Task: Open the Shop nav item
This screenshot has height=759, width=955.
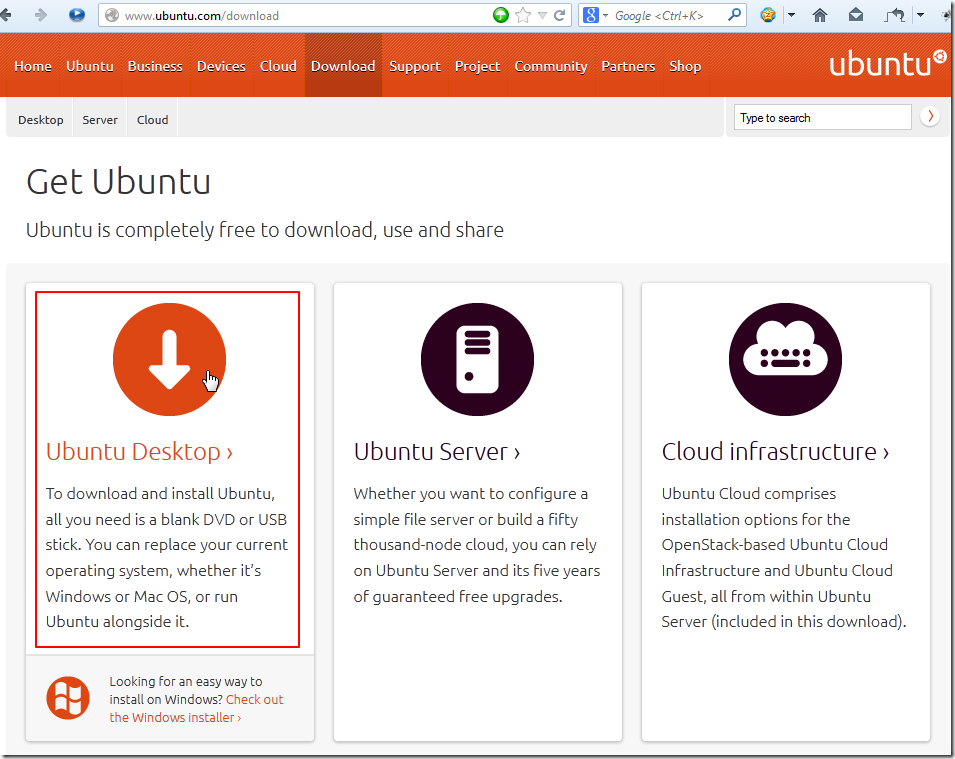Action: pyautogui.click(x=685, y=66)
